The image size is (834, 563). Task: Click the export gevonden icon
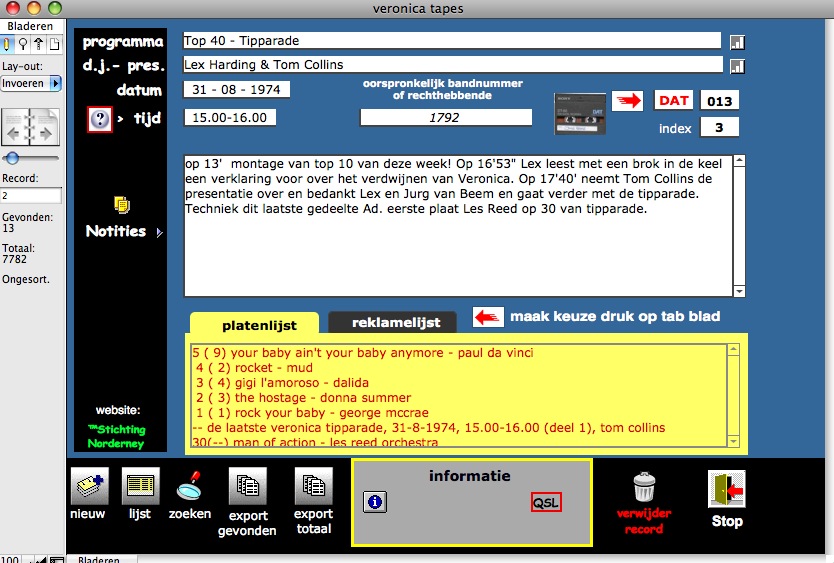pos(247,488)
